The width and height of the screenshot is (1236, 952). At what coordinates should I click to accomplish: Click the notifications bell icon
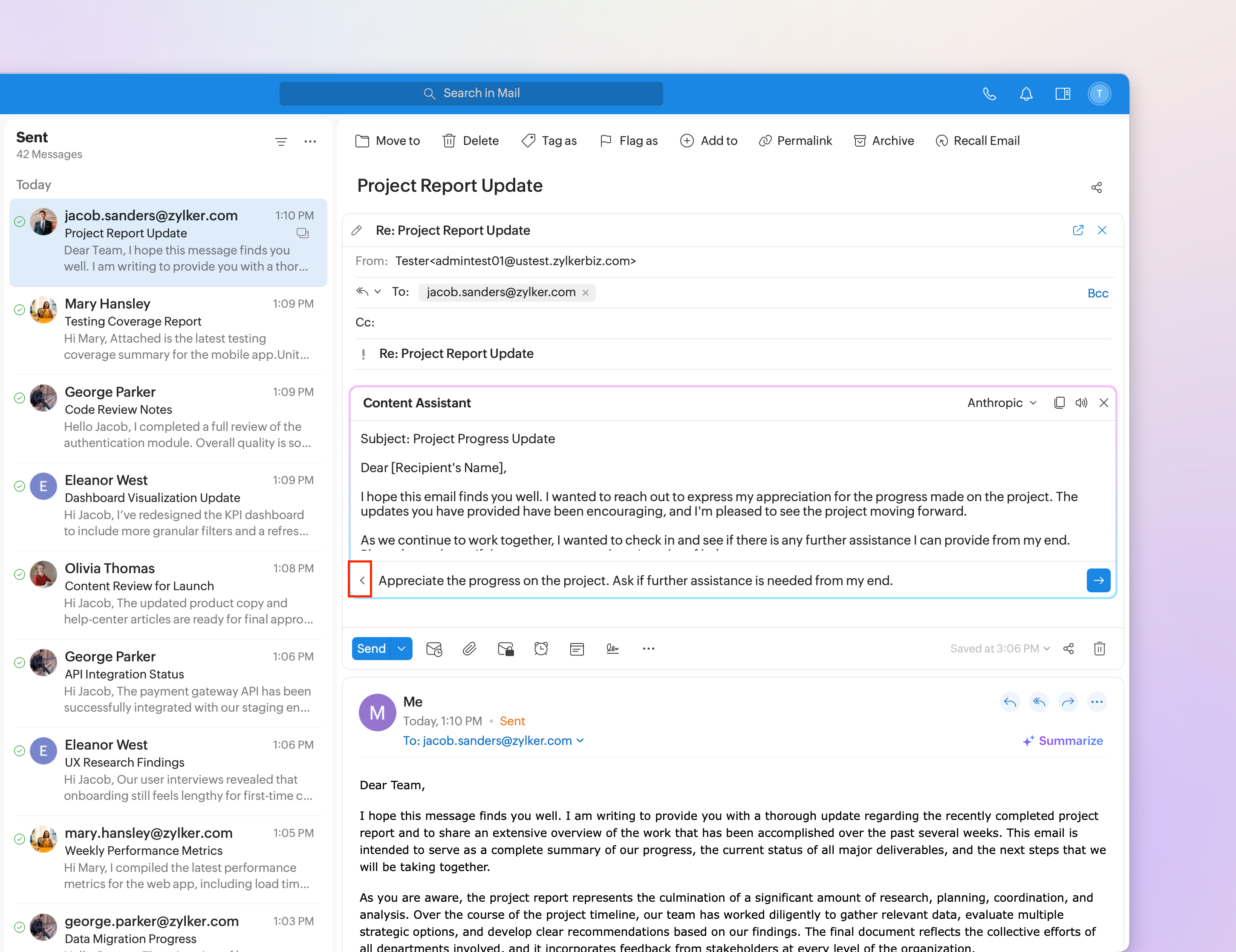1026,94
